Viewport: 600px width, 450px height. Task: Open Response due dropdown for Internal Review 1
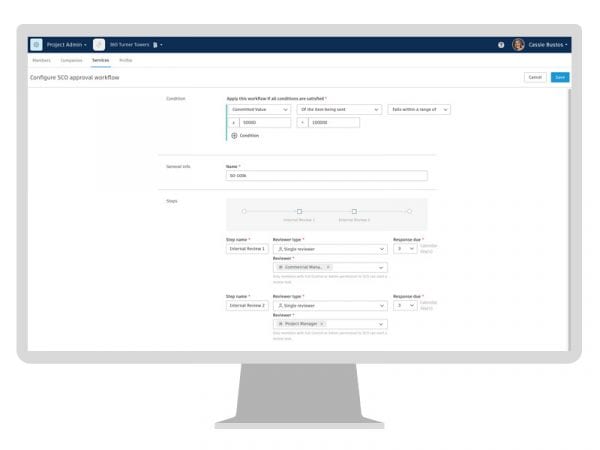point(405,249)
